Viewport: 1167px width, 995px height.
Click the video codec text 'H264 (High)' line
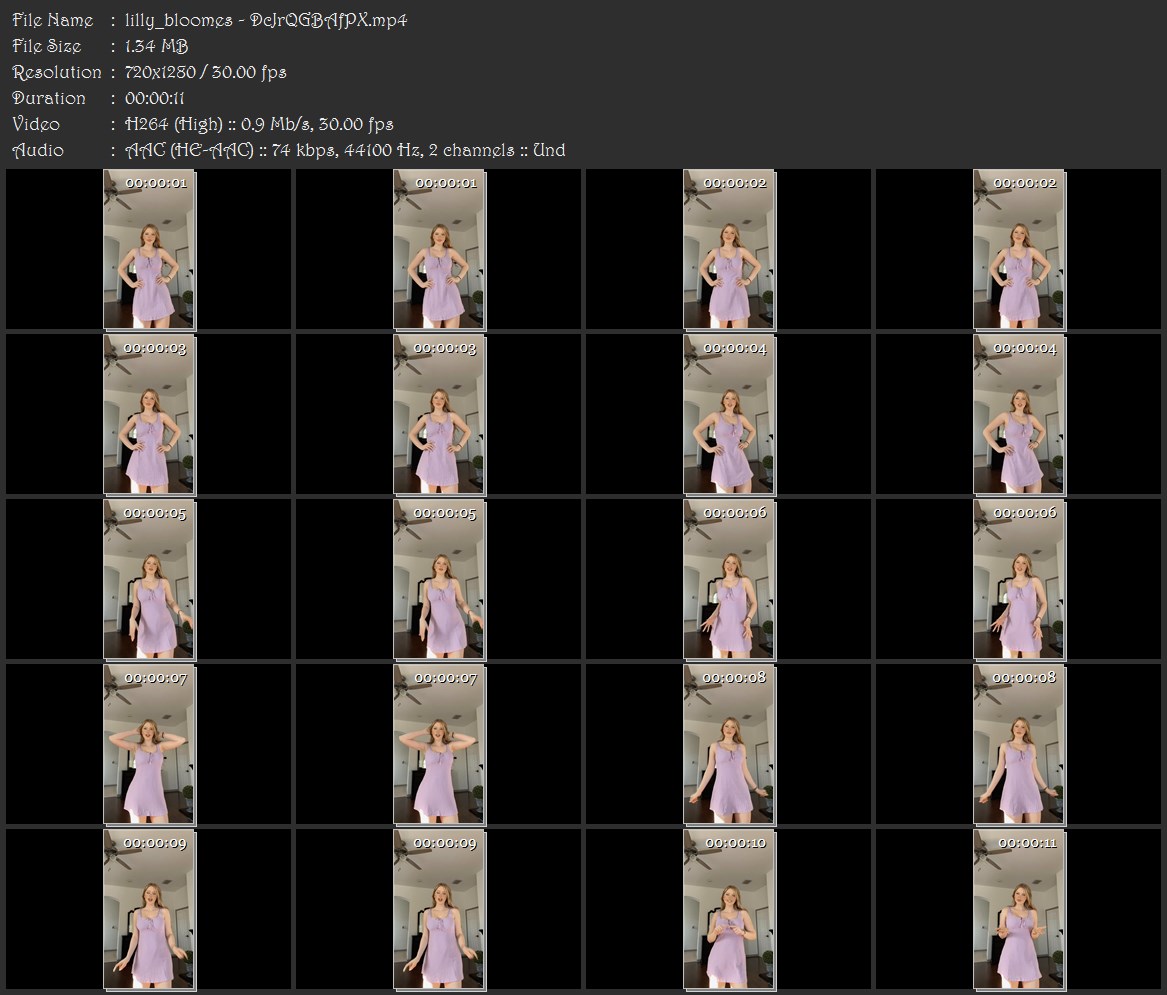[x=259, y=124]
